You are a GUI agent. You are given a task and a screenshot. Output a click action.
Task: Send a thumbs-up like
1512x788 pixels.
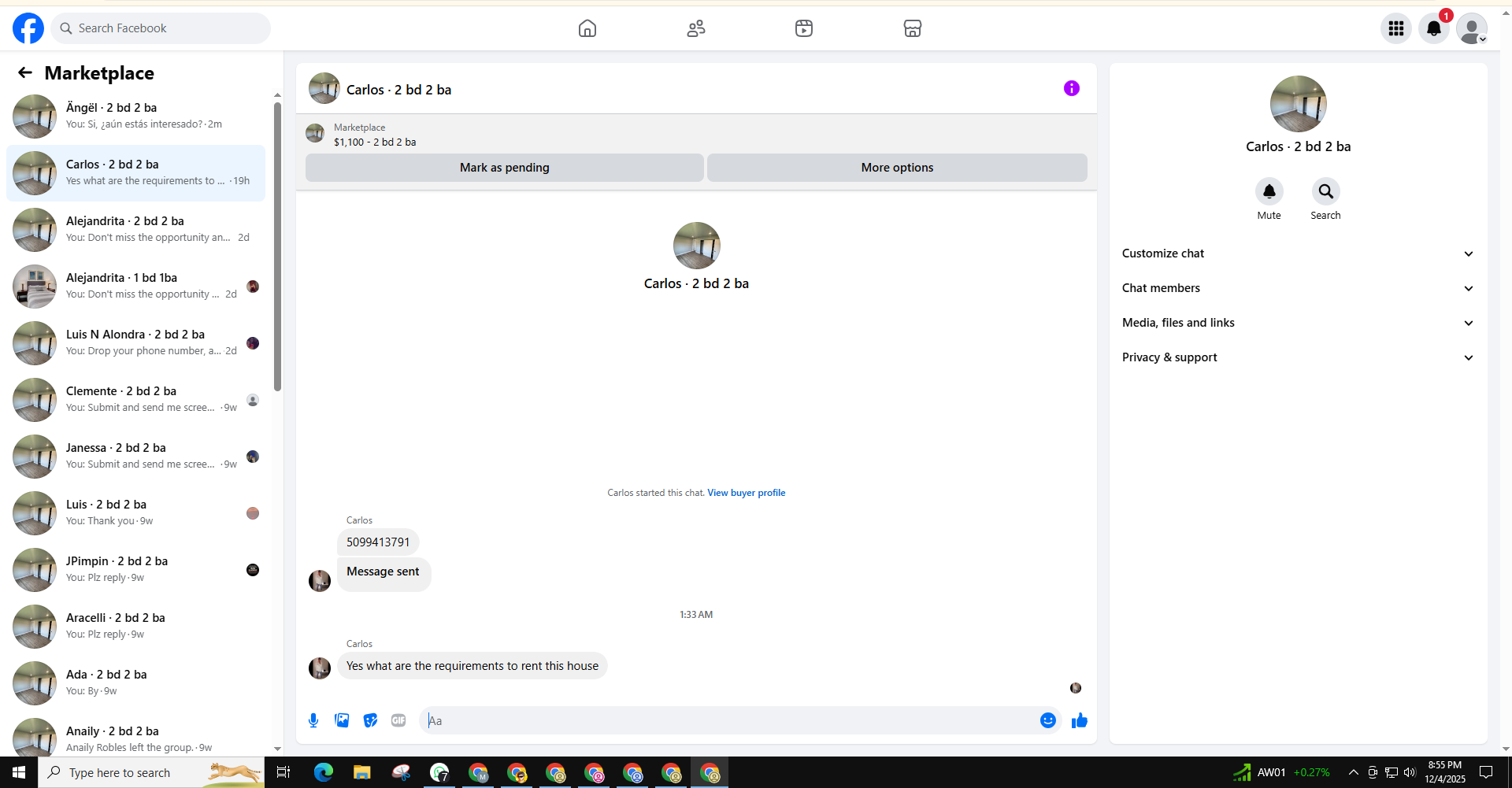(1080, 720)
